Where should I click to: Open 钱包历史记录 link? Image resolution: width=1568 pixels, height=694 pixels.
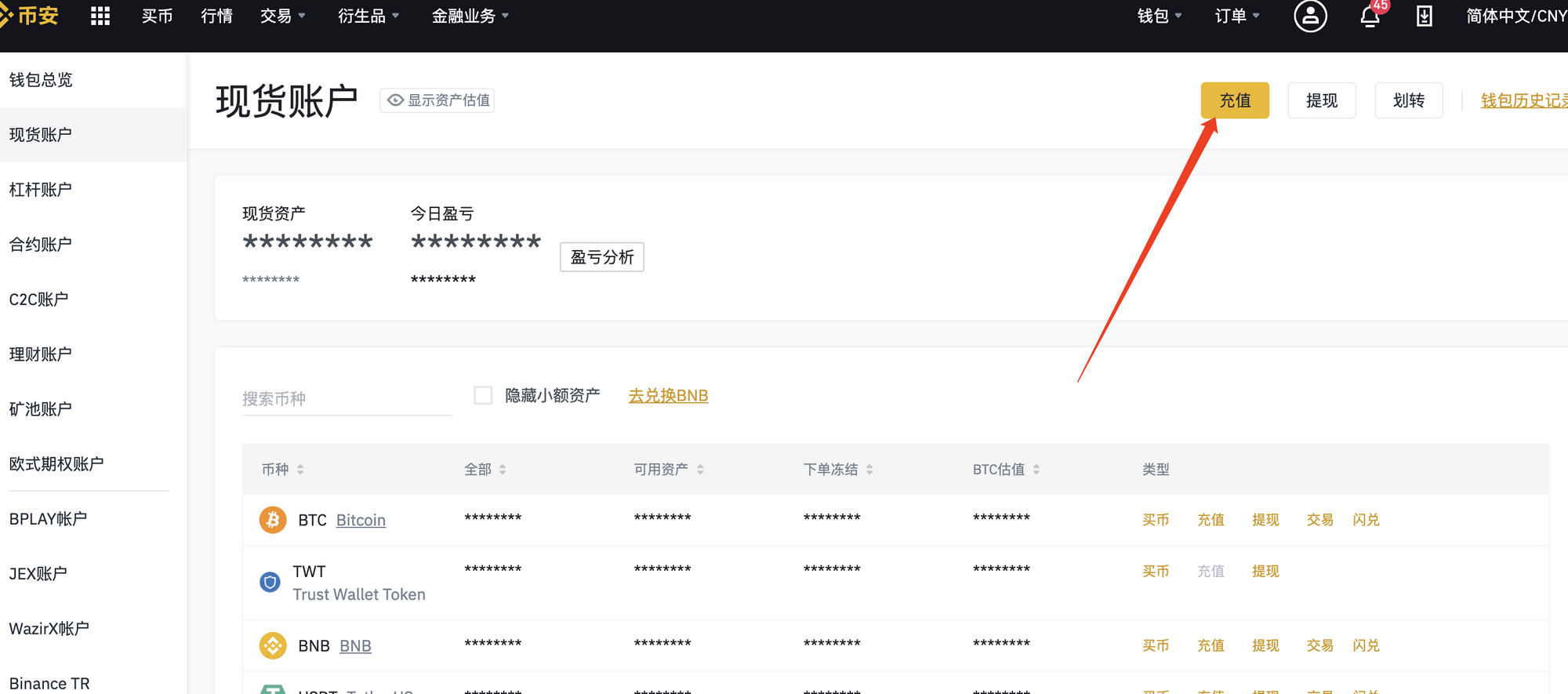tap(1524, 100)
